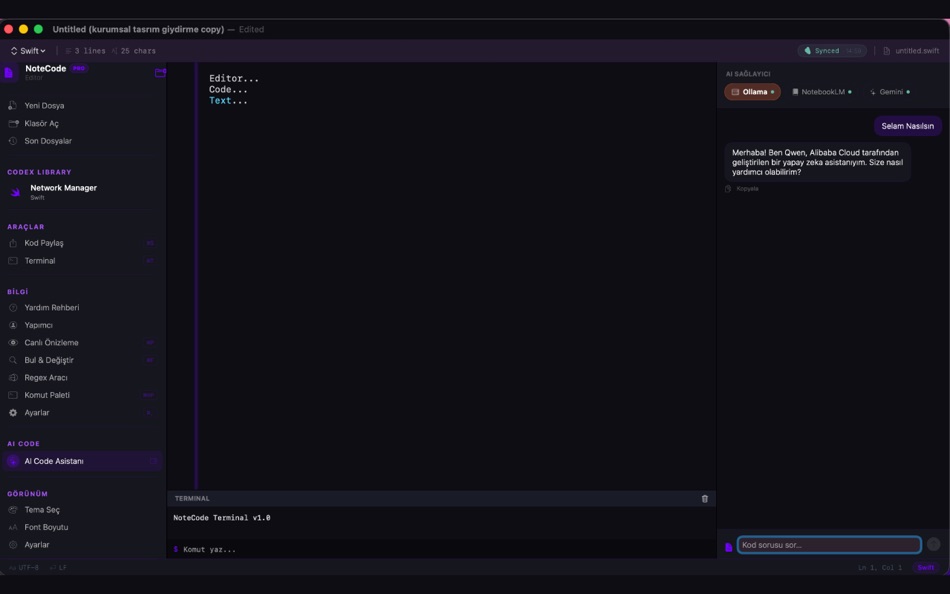Click the Ln 1, Col 1 indicator

(x=880, y=568)
